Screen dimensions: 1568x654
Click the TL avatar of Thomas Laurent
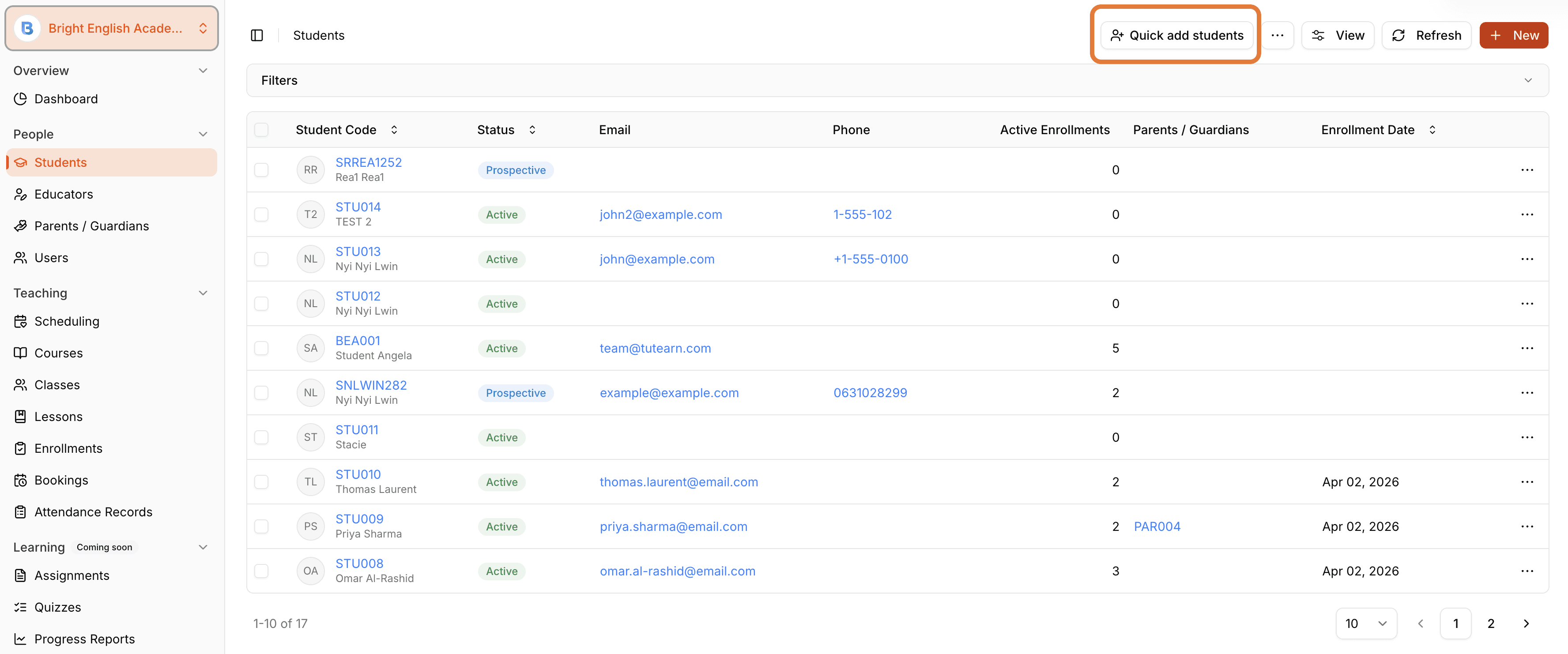pyautogui.click(x=310, y=482)
